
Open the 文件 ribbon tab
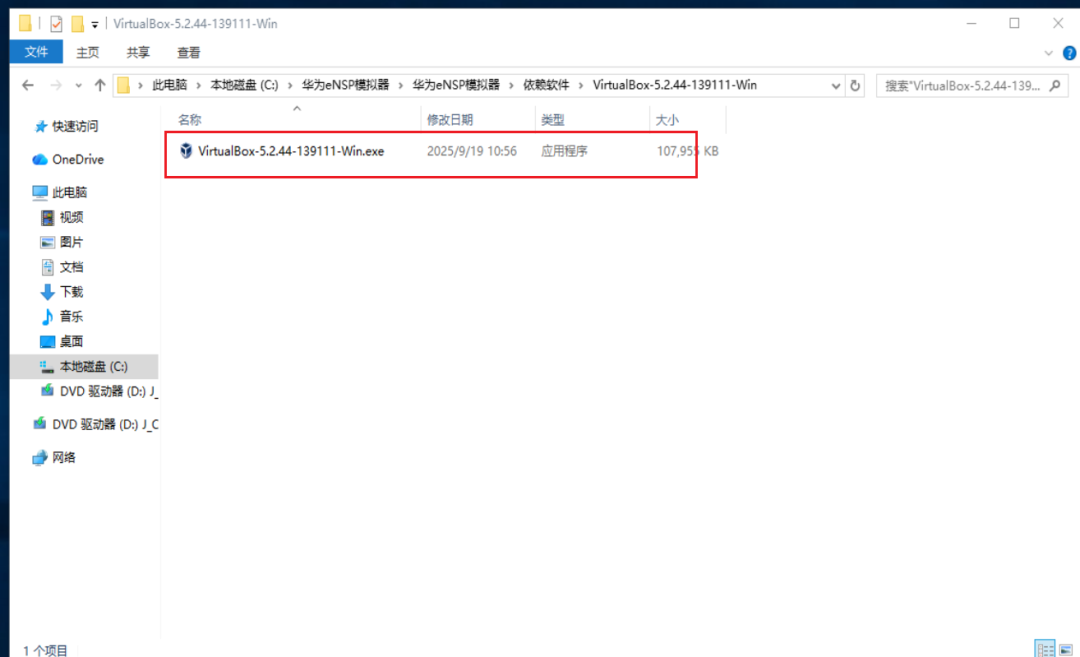click(x=36, y=52)
